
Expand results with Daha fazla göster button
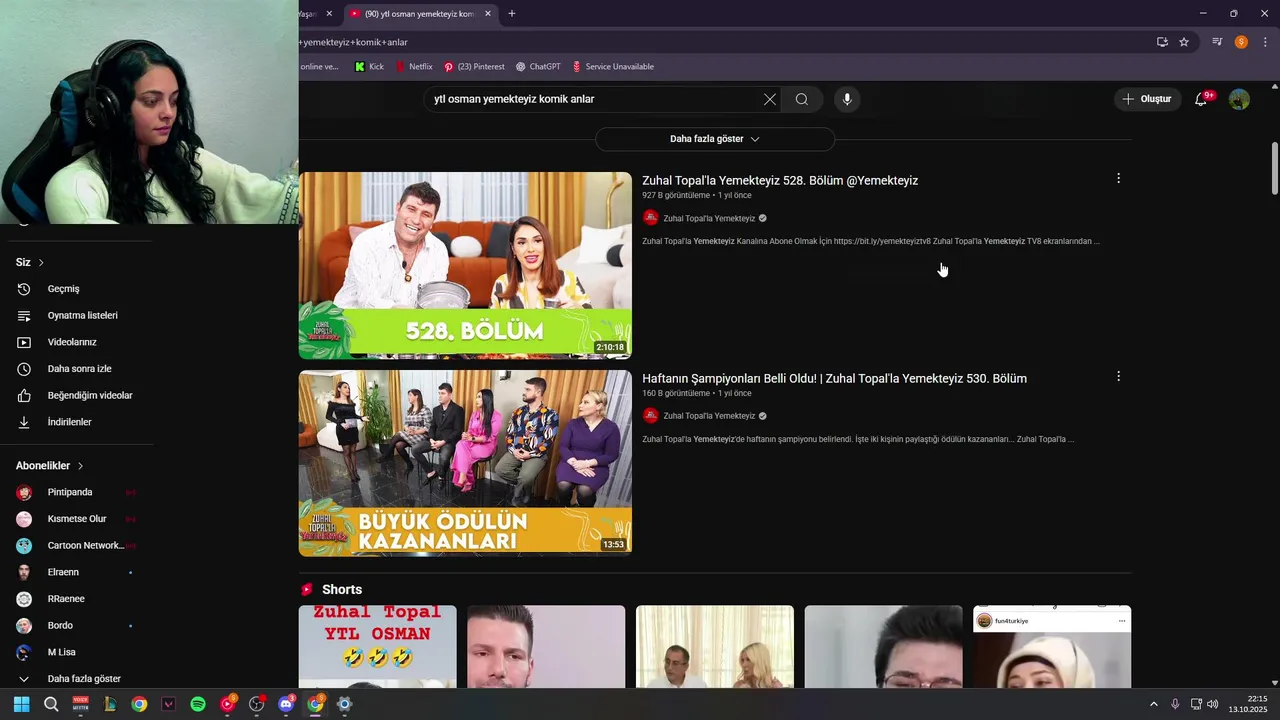715,139
